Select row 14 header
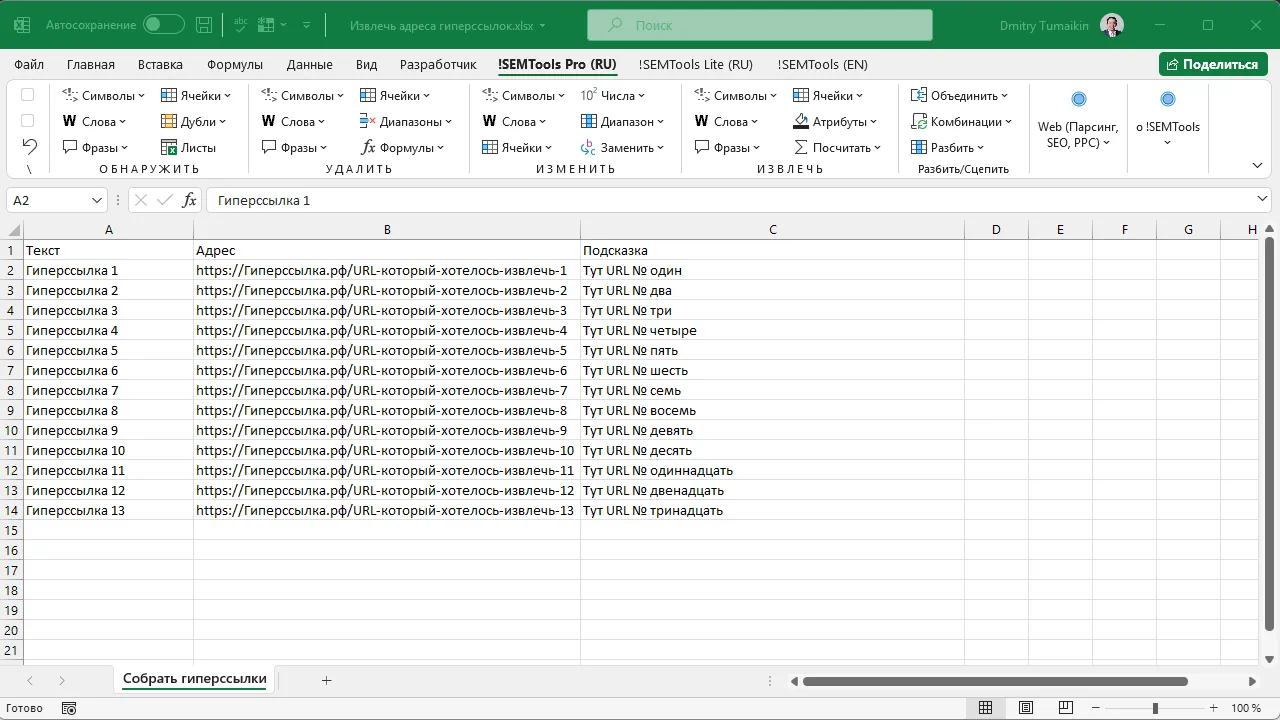 (12, 510)
